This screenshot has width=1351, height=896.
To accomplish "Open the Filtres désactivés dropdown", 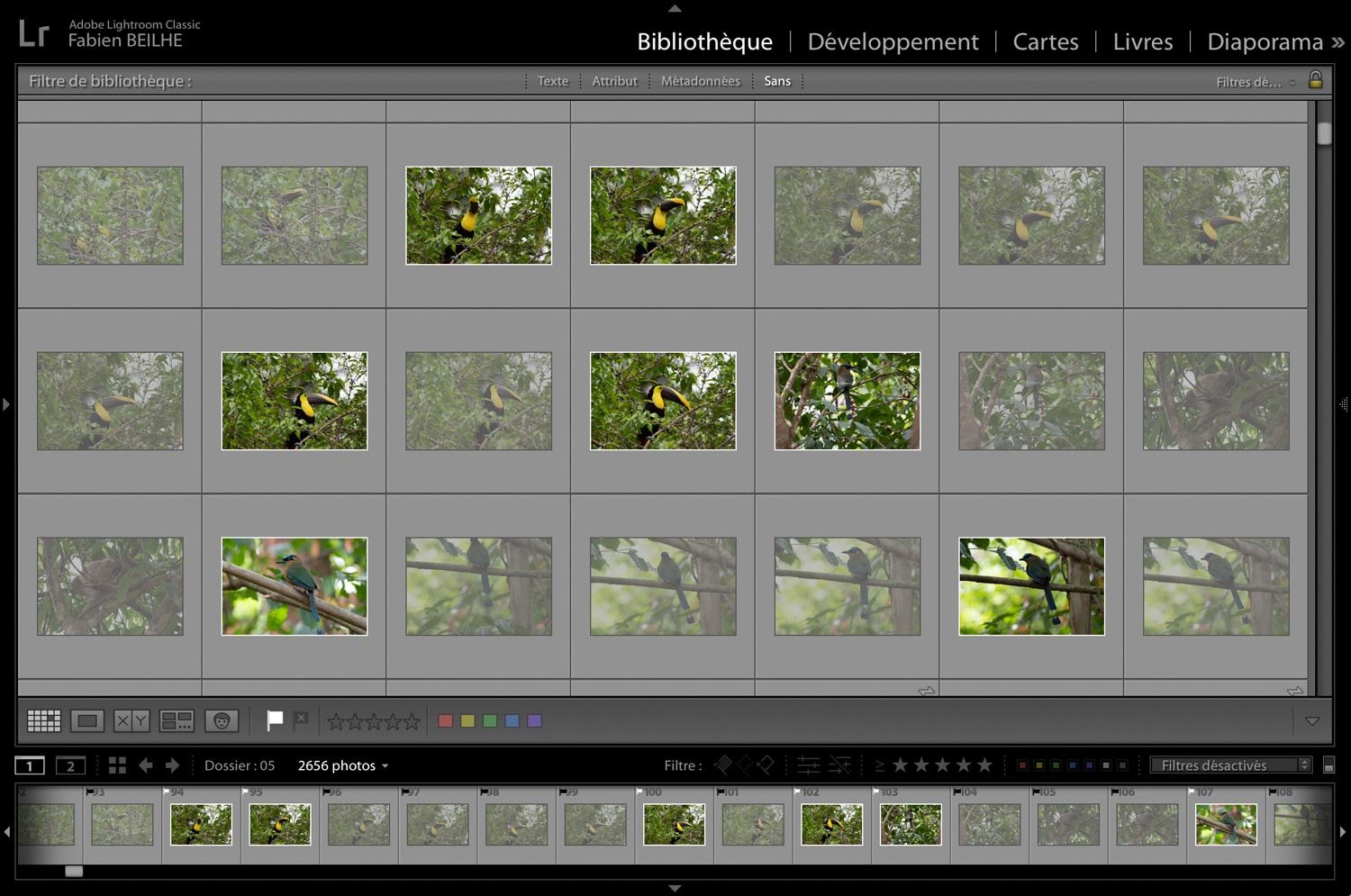I will pyautogui.click(x=1230, y=765).
